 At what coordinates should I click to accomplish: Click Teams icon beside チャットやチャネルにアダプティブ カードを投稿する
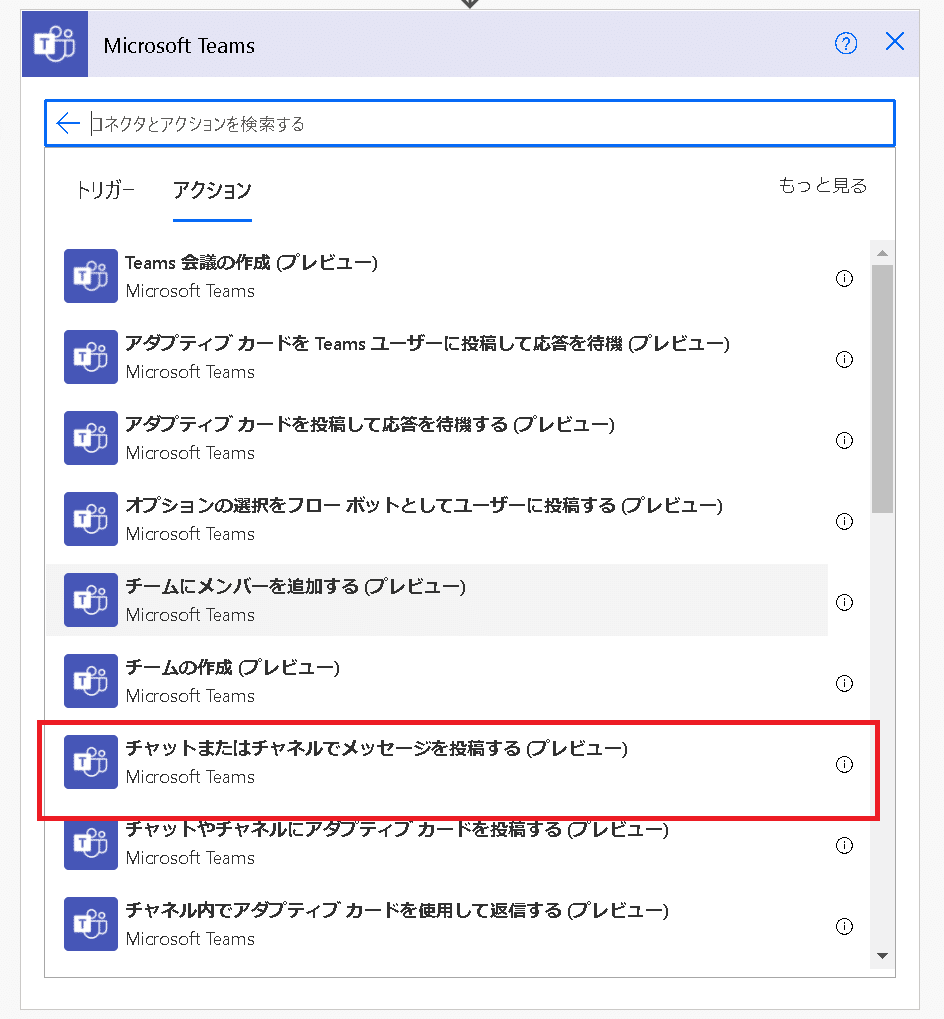tap(91, 843)
